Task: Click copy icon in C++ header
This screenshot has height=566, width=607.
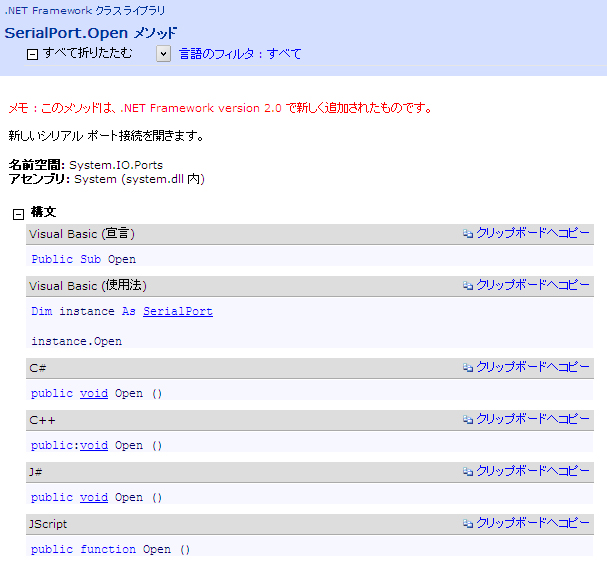Action: [x=468, y=419]
